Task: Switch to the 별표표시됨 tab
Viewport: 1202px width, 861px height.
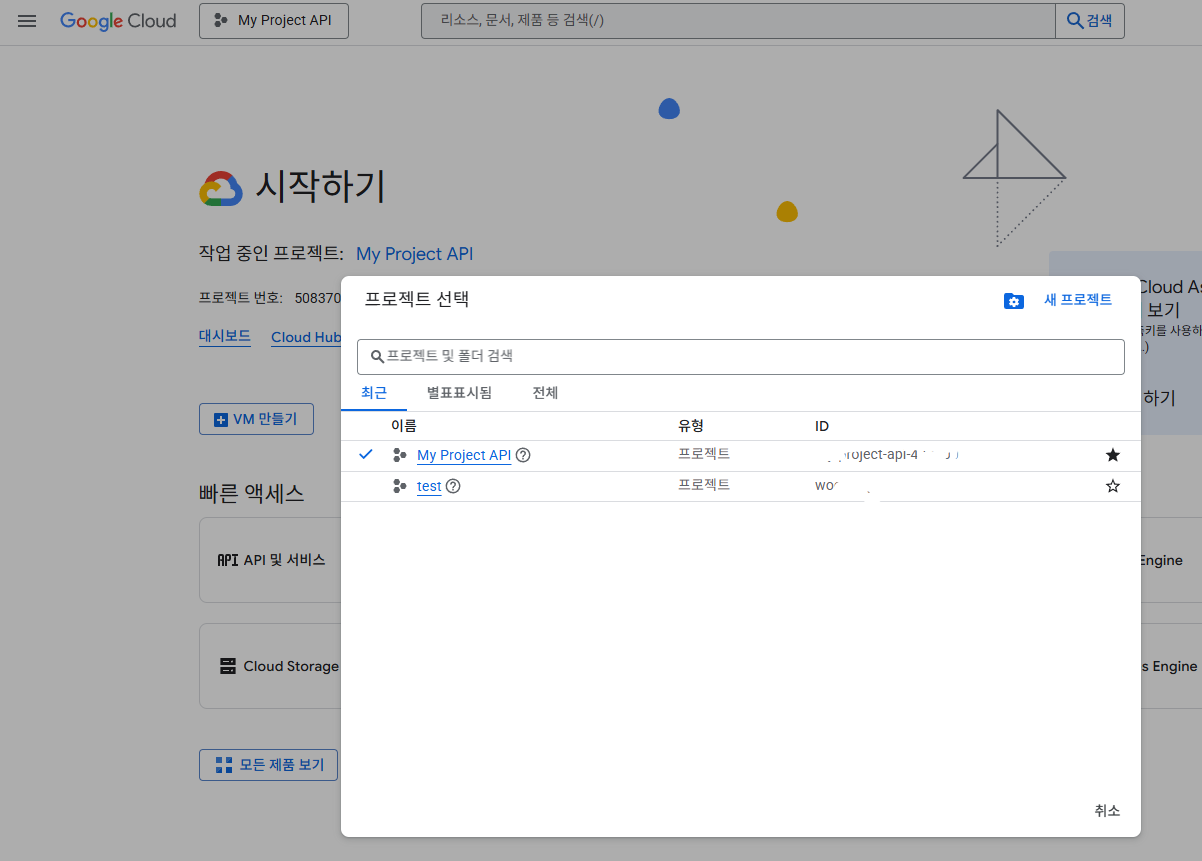Action: click(459, 393)
